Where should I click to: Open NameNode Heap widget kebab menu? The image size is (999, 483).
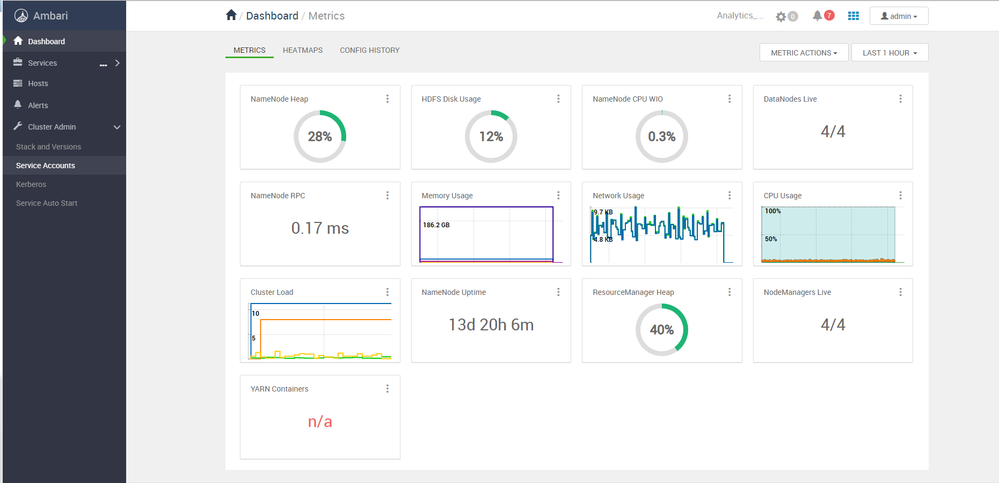tap(387, 99)
